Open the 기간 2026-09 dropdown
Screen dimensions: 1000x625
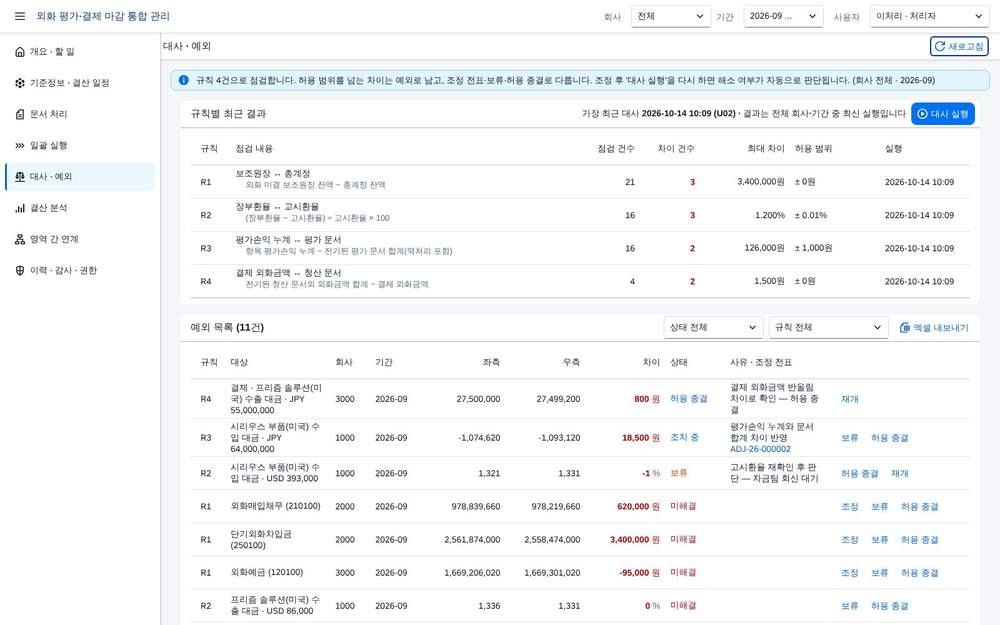(x=783, y=16)
